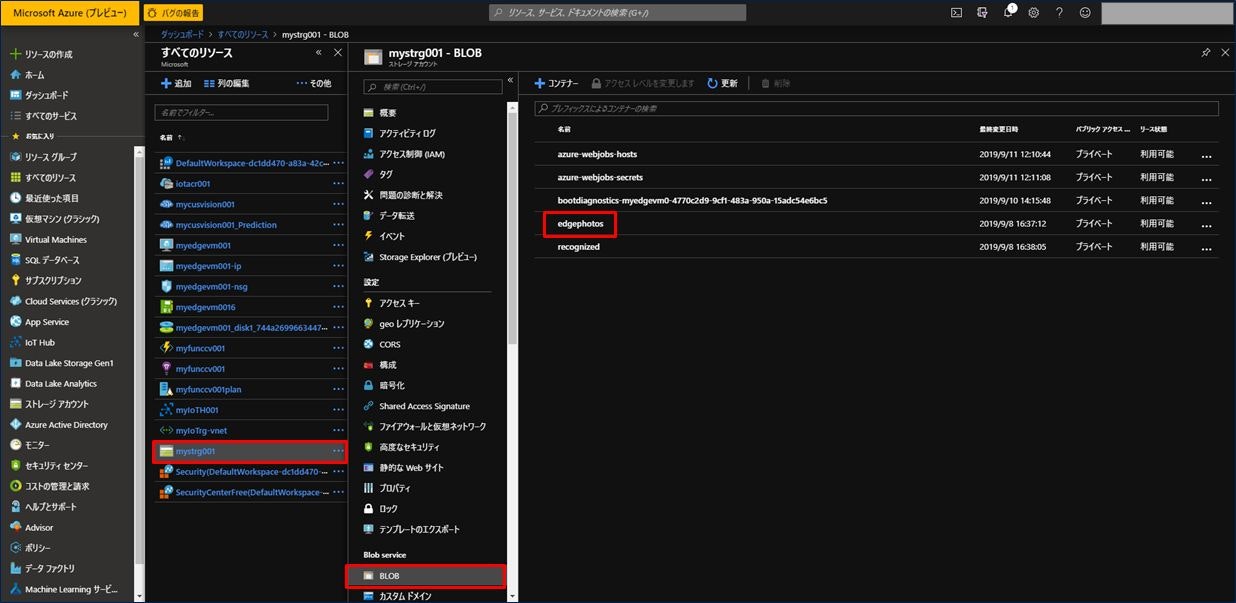The image size is (1236, 603).
Task: Open ellipsis menu for mystrg001
Action: tap(338, 451)
